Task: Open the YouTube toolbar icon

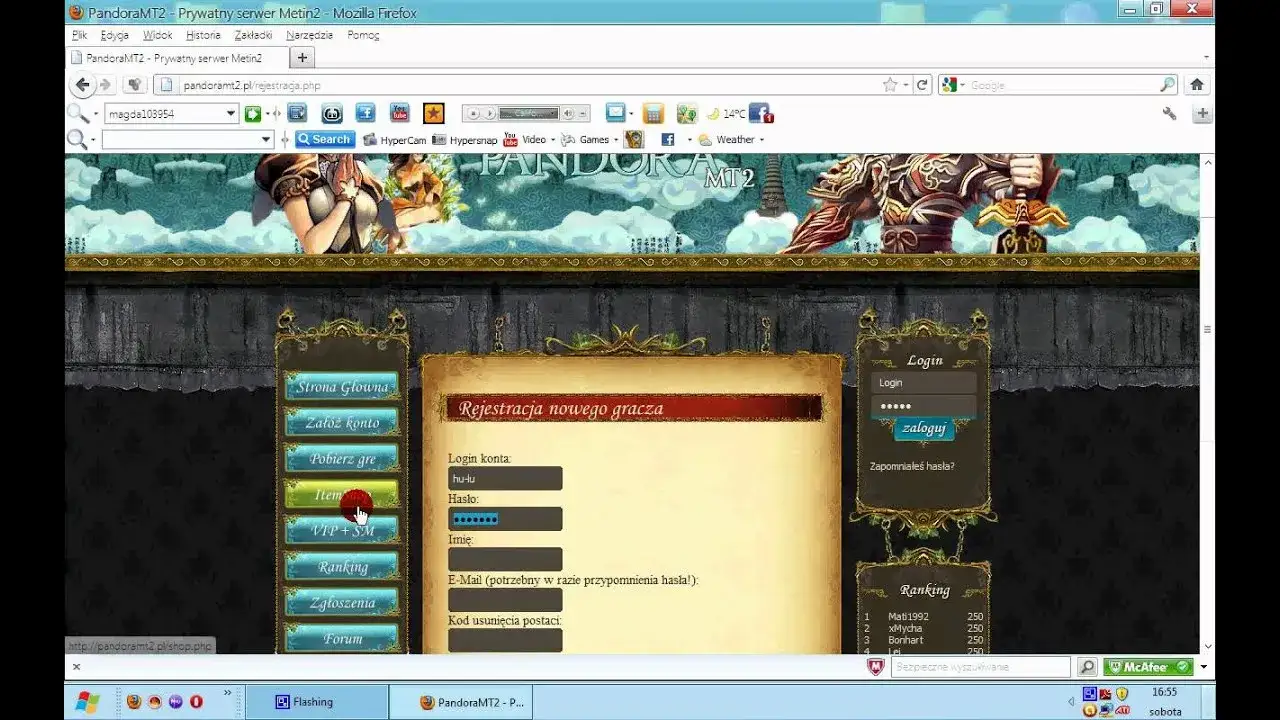Action: [399, 113]
